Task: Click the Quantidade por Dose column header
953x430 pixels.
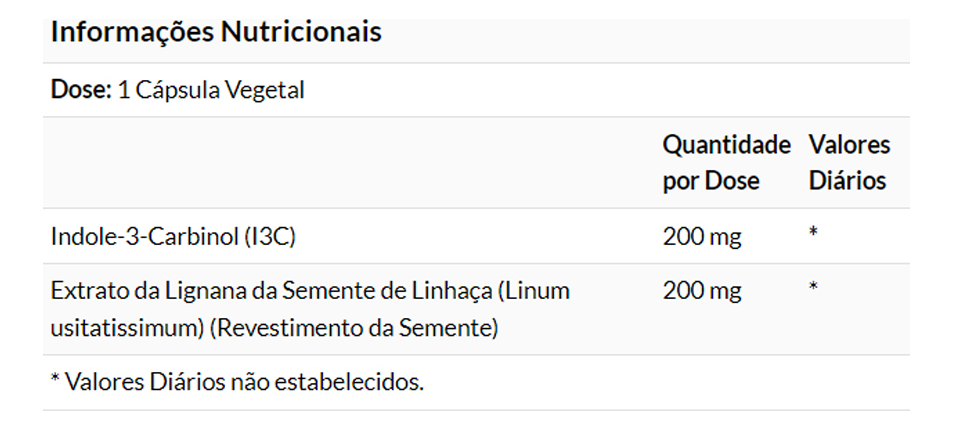Action: click(x=726, y=163)
